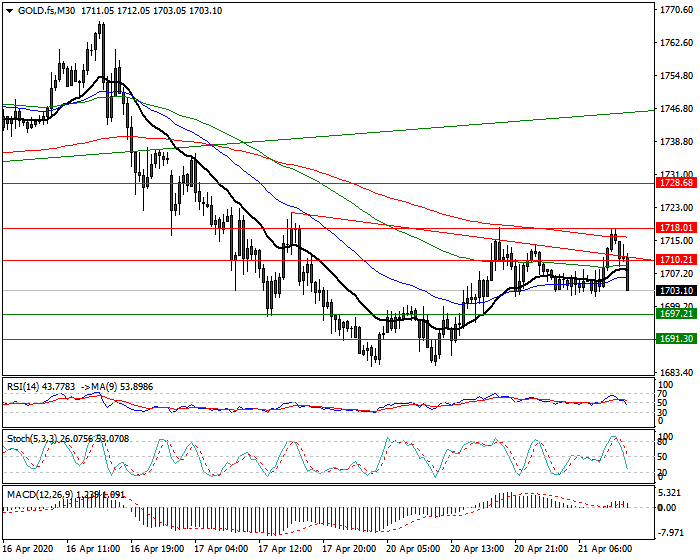The height and width of the screenshot is (560, 700).
Task: Click the ->MA(9) 53.8986 value in RSI panel
Action: [x=117, y=387]
